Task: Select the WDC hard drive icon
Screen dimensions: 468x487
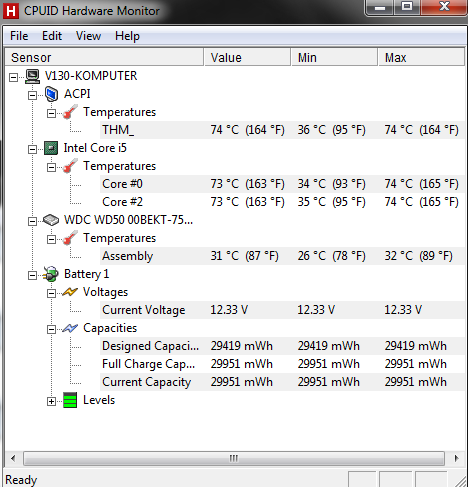Action: point(51,220)
